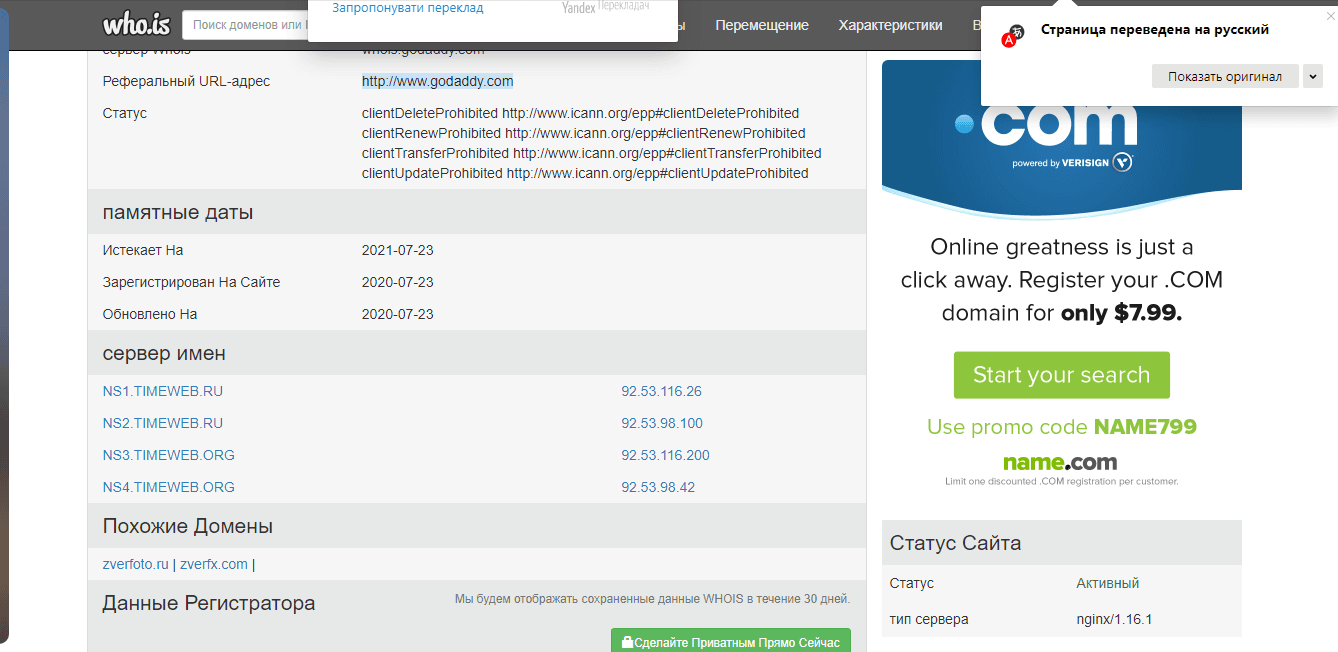Screen dimensions: 1338x652
Task: Click the green 'Start your search' button
Action: click(1061, 375)
